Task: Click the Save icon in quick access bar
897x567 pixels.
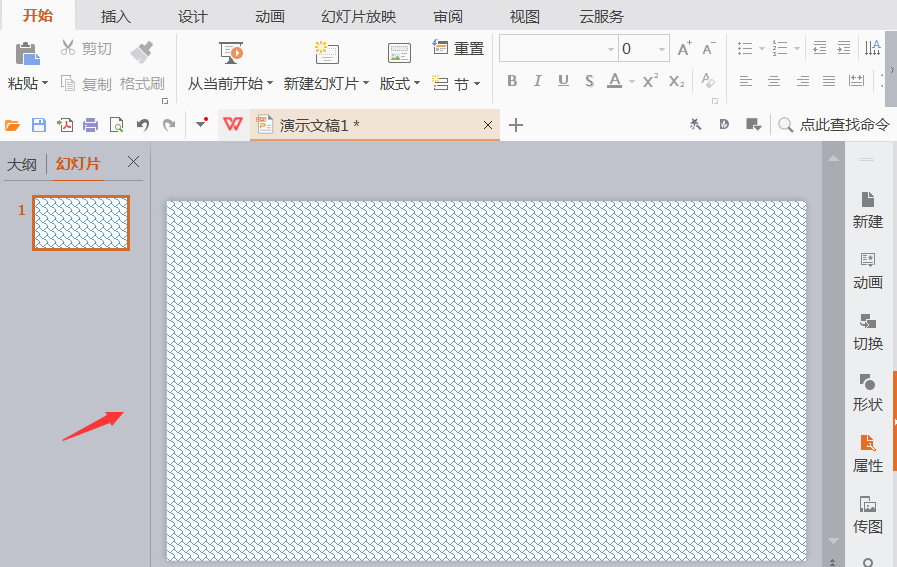Action: tap(38, 125)
